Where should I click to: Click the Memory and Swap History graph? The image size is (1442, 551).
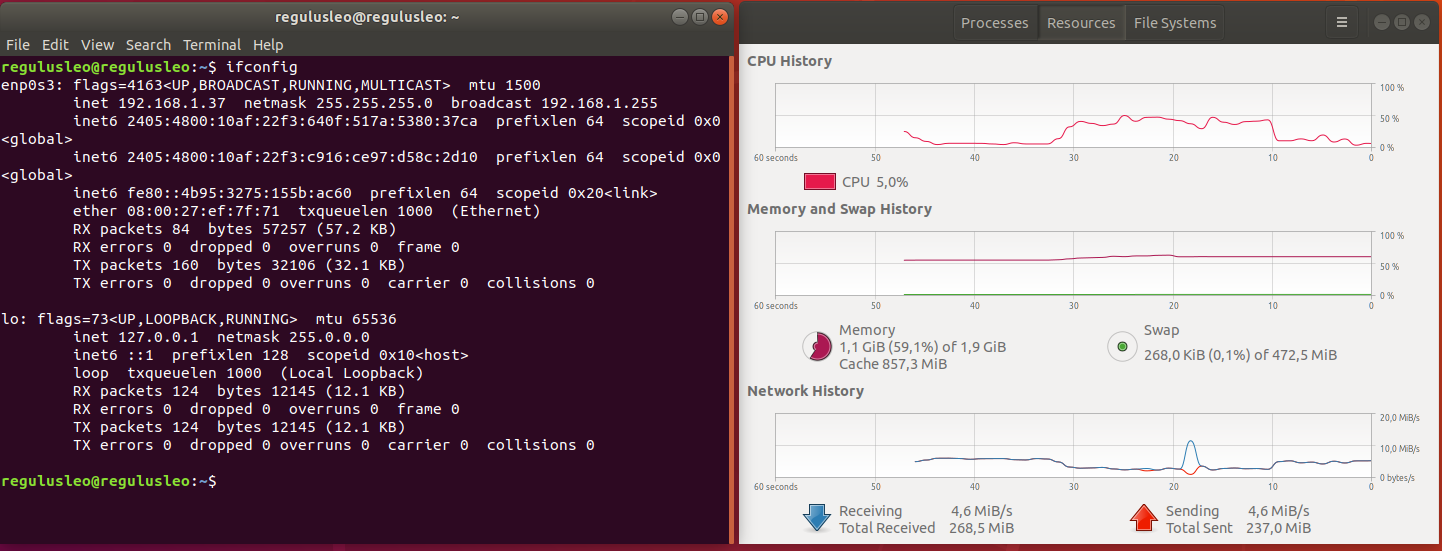click(x=1074, y=264)
